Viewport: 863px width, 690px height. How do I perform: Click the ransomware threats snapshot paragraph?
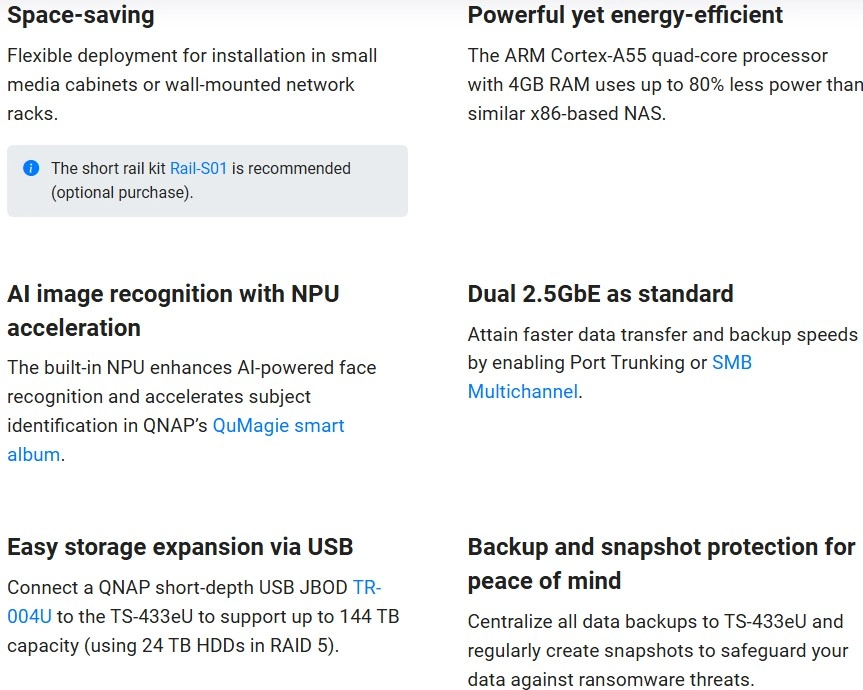pos(658,650)
